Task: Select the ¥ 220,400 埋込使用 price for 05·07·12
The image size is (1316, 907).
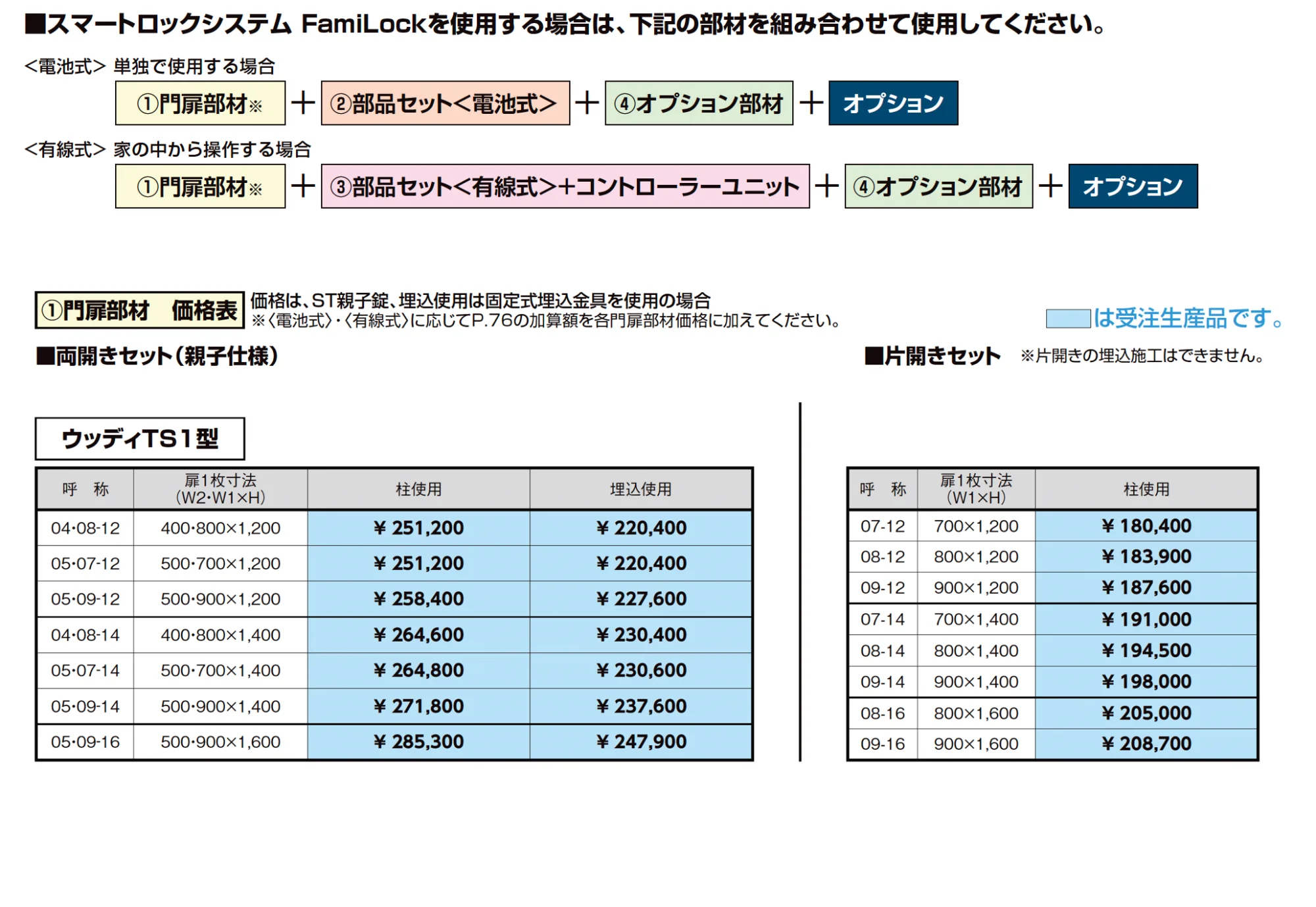Action: pos(641,563)
